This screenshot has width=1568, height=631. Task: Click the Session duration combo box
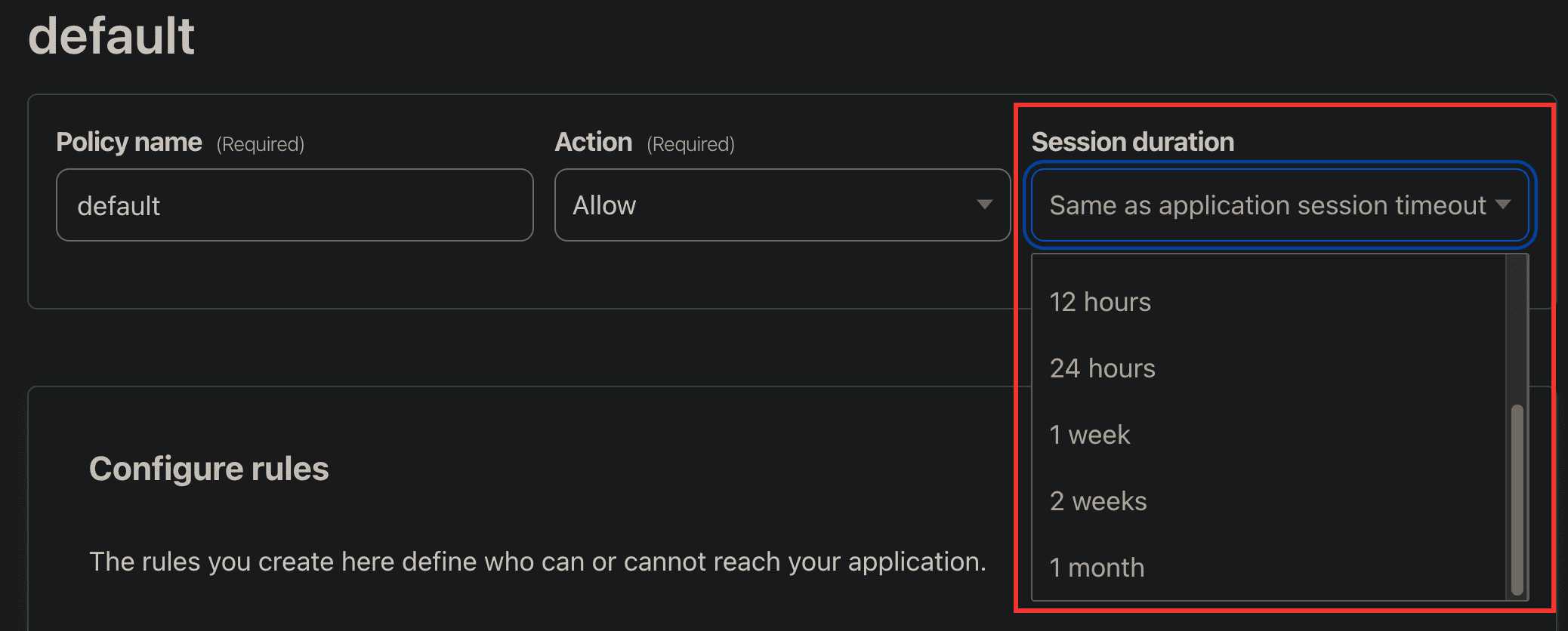pos(1267,205)
